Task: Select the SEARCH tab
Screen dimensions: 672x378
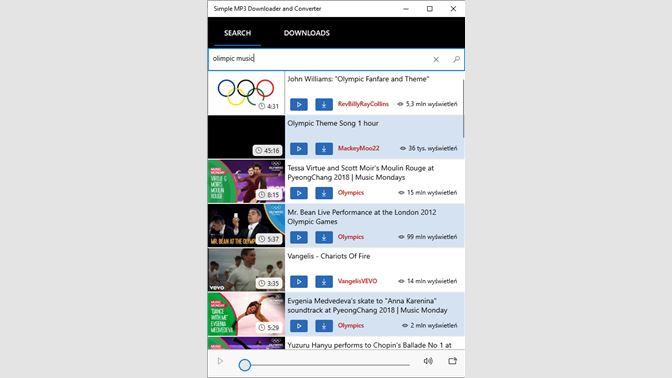Action: coord(237,33)
